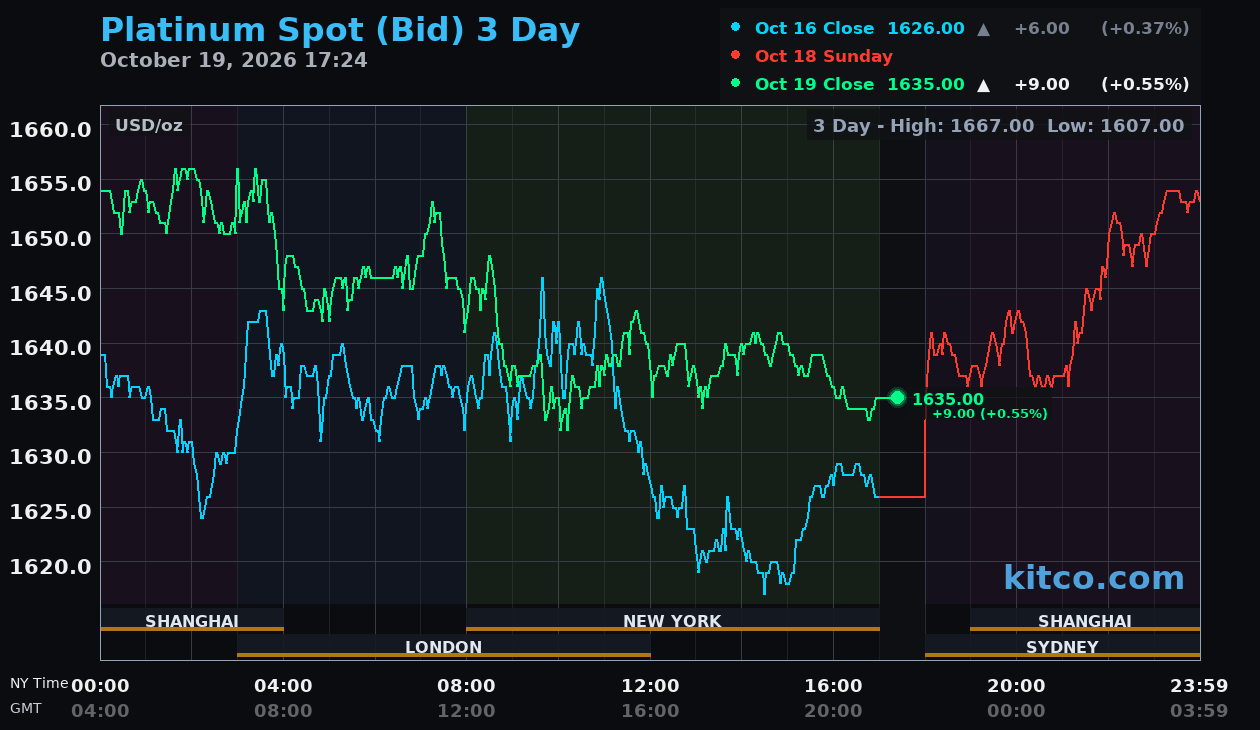
Task: Click the 1620.0 y-axis label
Action: pos(51,565)
